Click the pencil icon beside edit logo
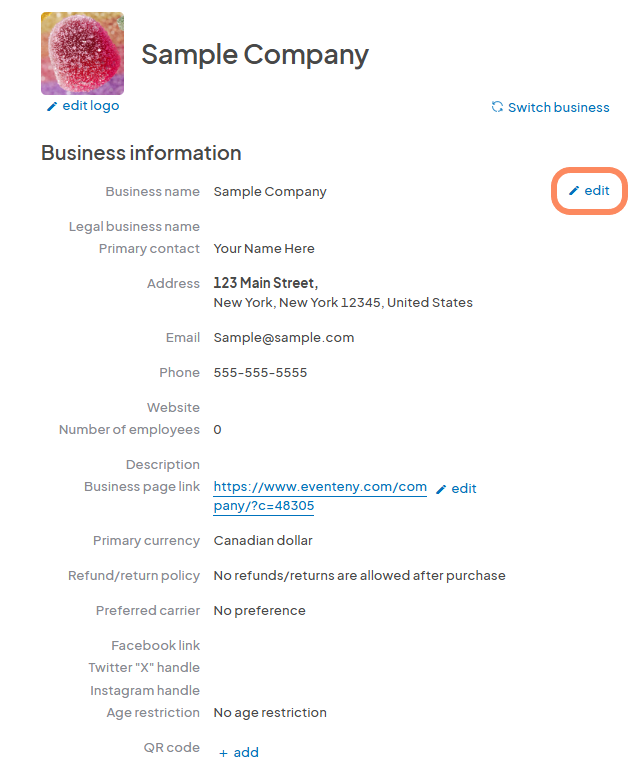This screenshot has width=628, height=773. 52,107
